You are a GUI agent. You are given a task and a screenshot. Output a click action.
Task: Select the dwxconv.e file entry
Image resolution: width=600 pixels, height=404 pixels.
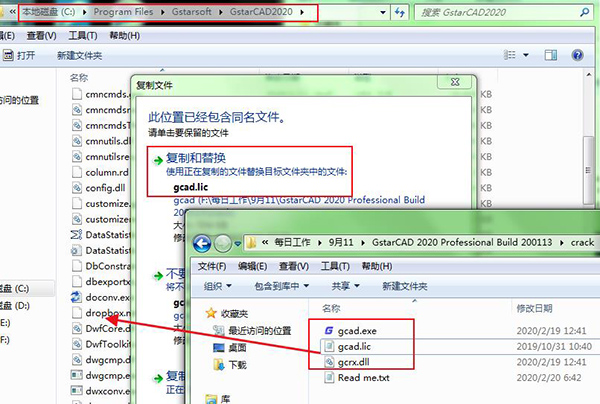(102, 391)
